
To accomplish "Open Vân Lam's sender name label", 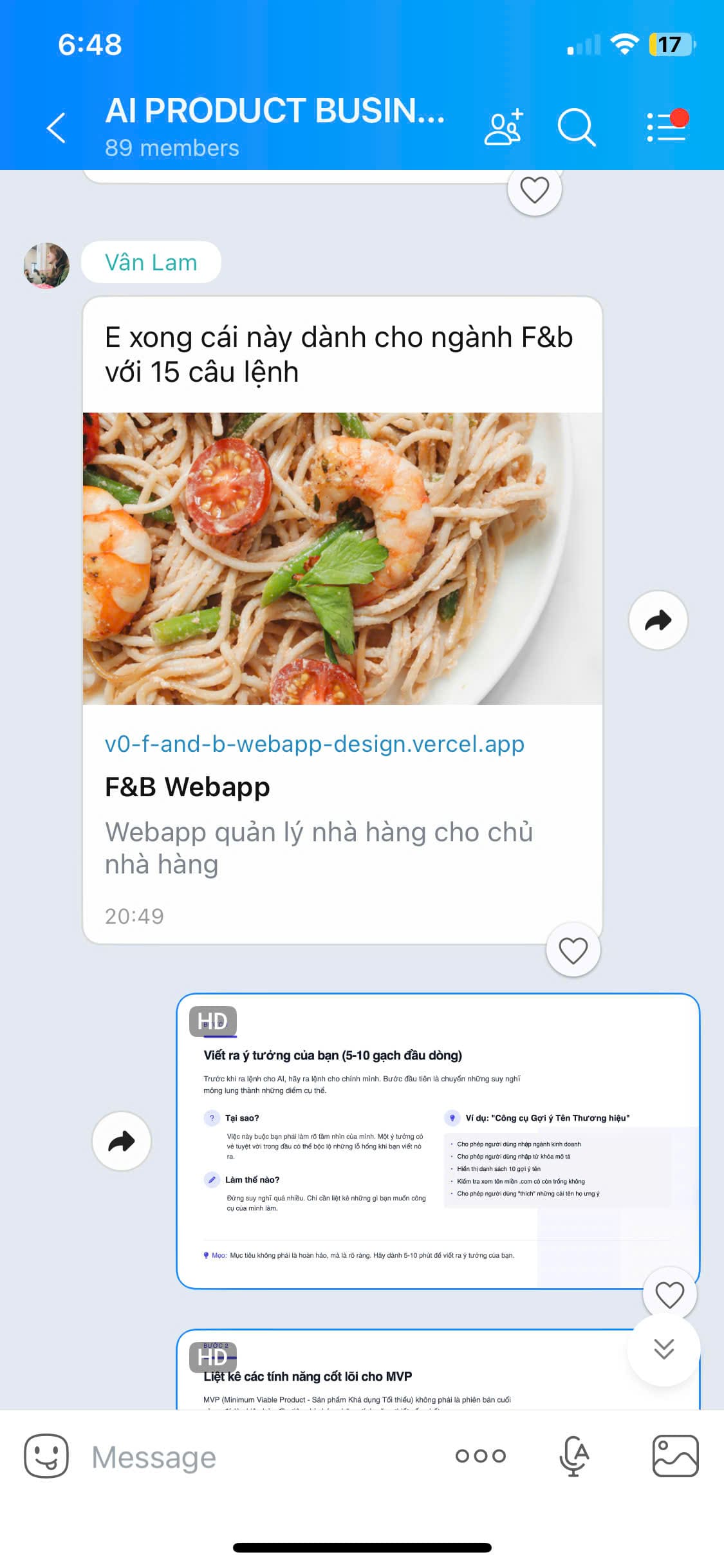I will click(x=151, y=262).
